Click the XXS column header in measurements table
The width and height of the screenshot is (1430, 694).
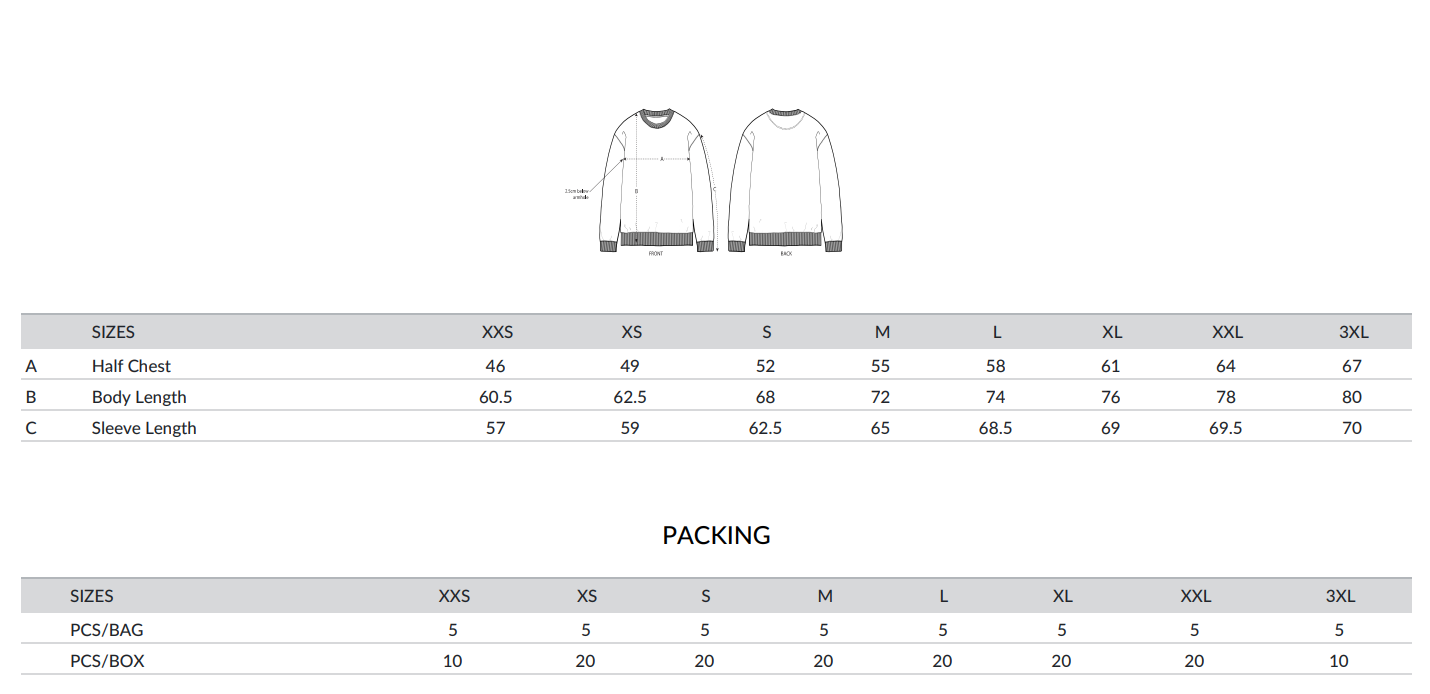(x=497, y=332)
